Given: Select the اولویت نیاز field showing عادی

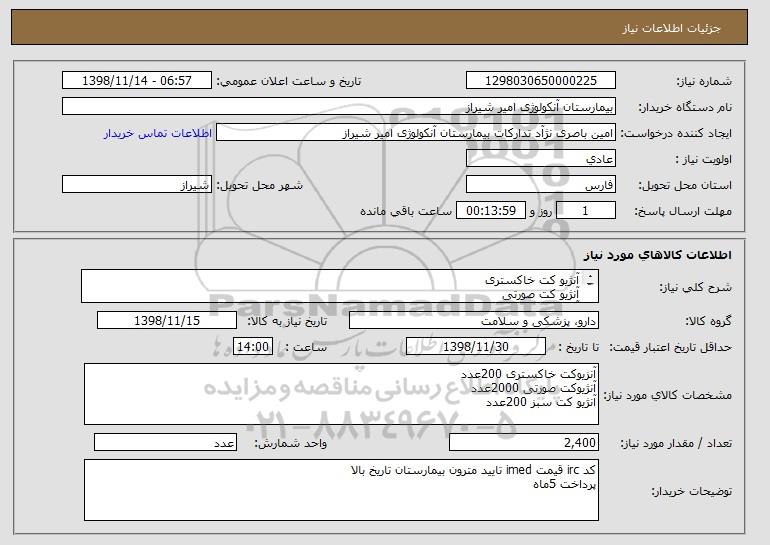Looking at the screenshot, I should [541, 159].
